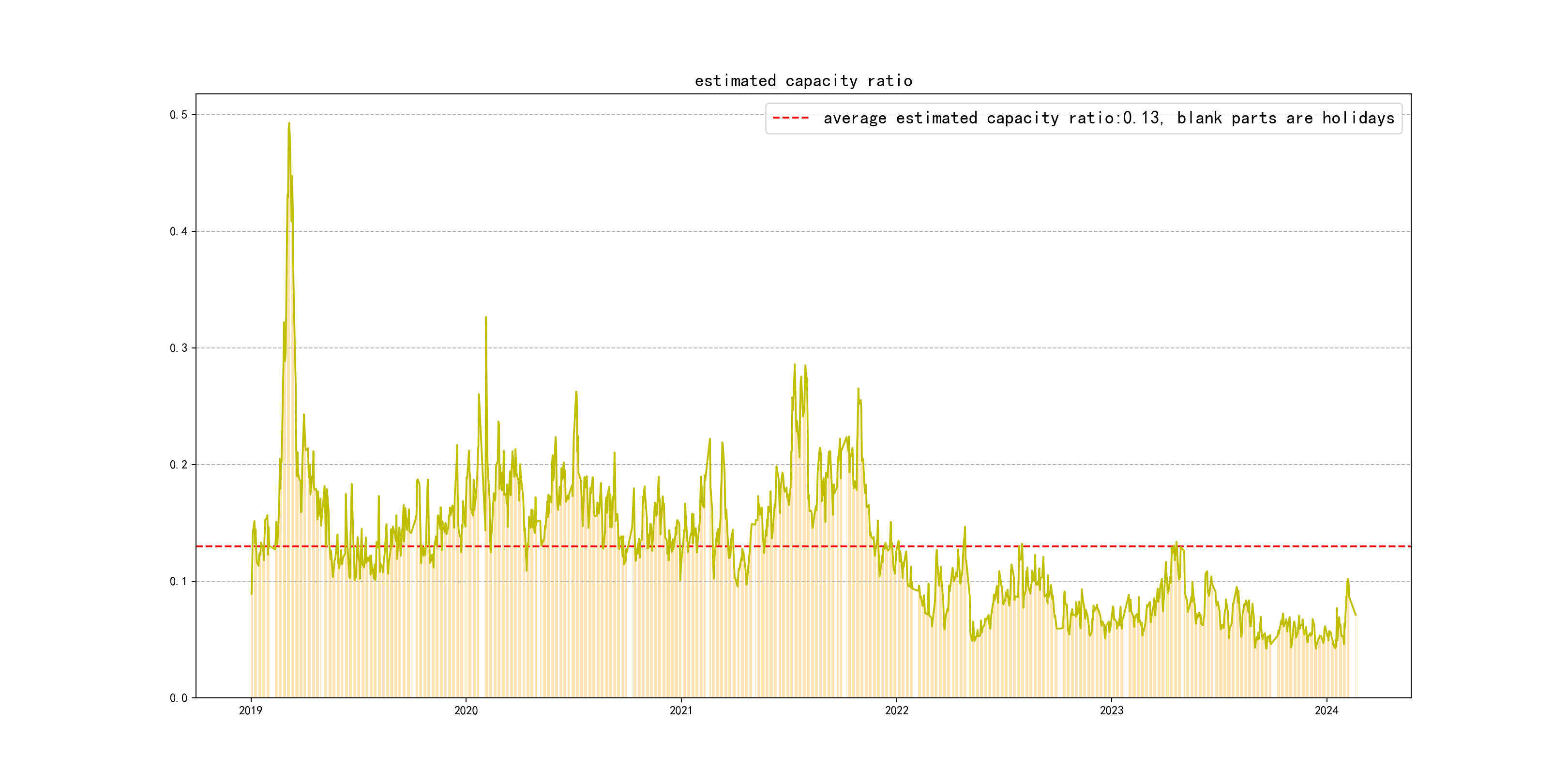
Task: Click the first data point at 2019 start
Action: pos(251,593)
